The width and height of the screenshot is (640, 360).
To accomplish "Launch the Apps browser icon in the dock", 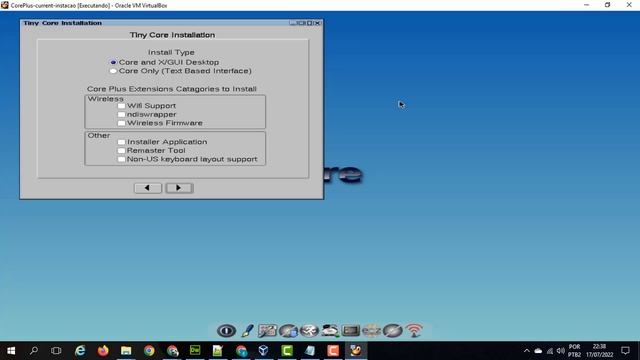I will click(289, 331).
